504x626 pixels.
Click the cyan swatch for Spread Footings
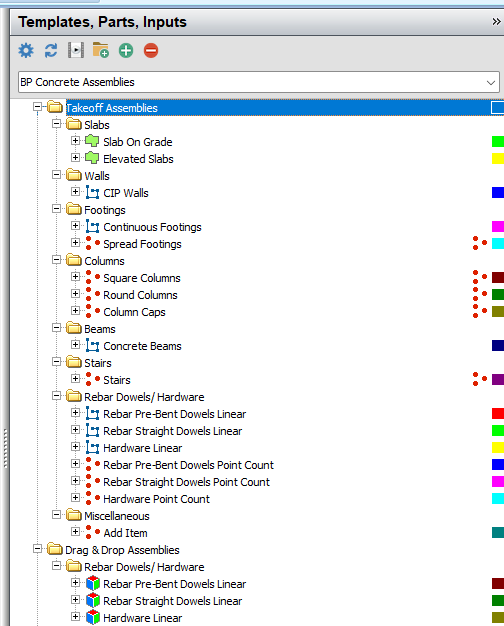click(x=498, y=243)
